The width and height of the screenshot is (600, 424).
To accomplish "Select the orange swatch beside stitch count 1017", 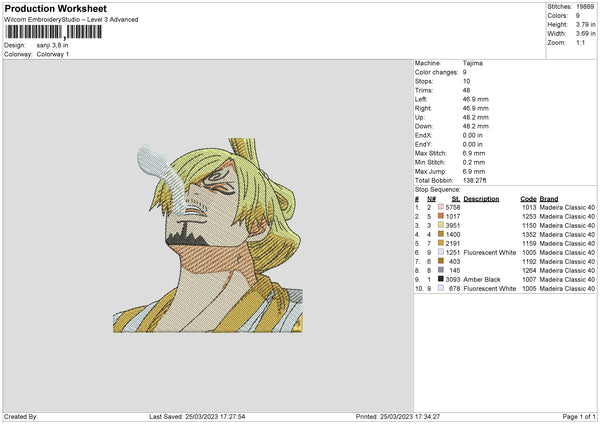I will (441, 216).
